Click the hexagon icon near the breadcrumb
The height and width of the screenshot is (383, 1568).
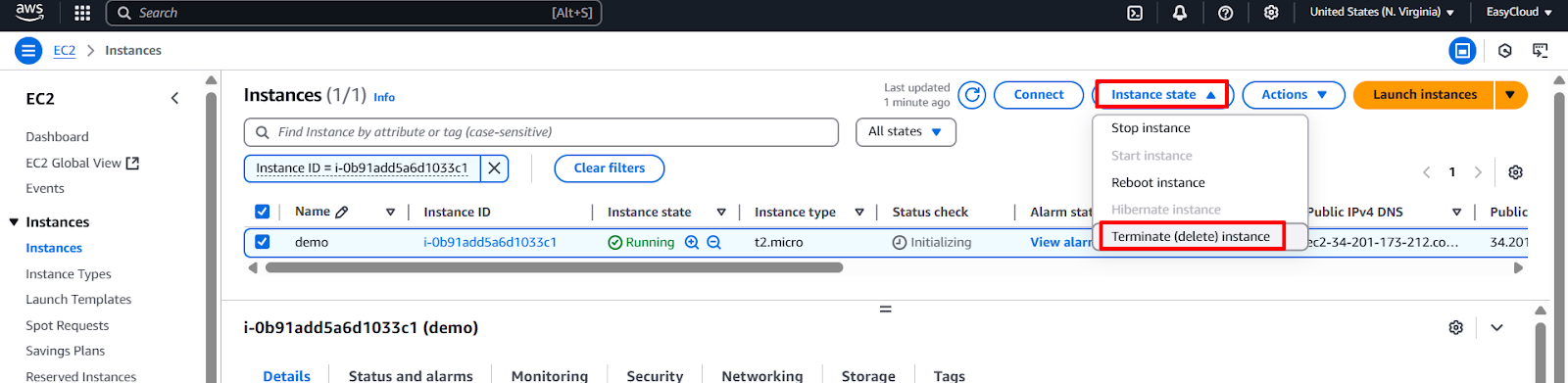[x=1505, y=51]
